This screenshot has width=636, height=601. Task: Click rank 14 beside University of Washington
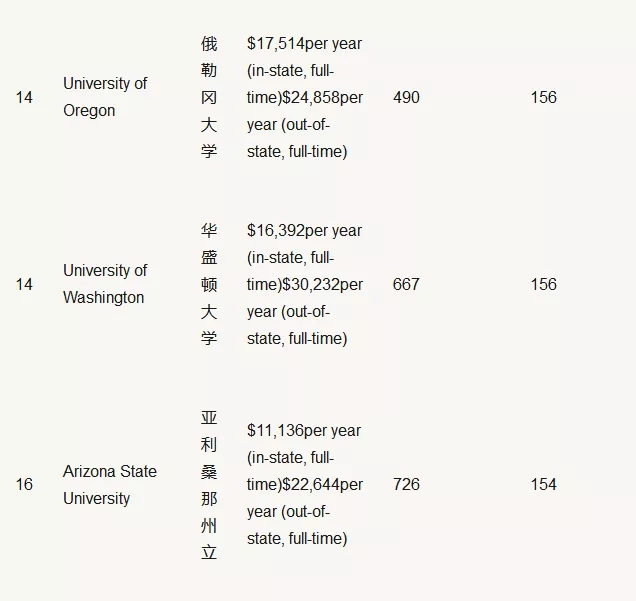[x=24, y=284]
